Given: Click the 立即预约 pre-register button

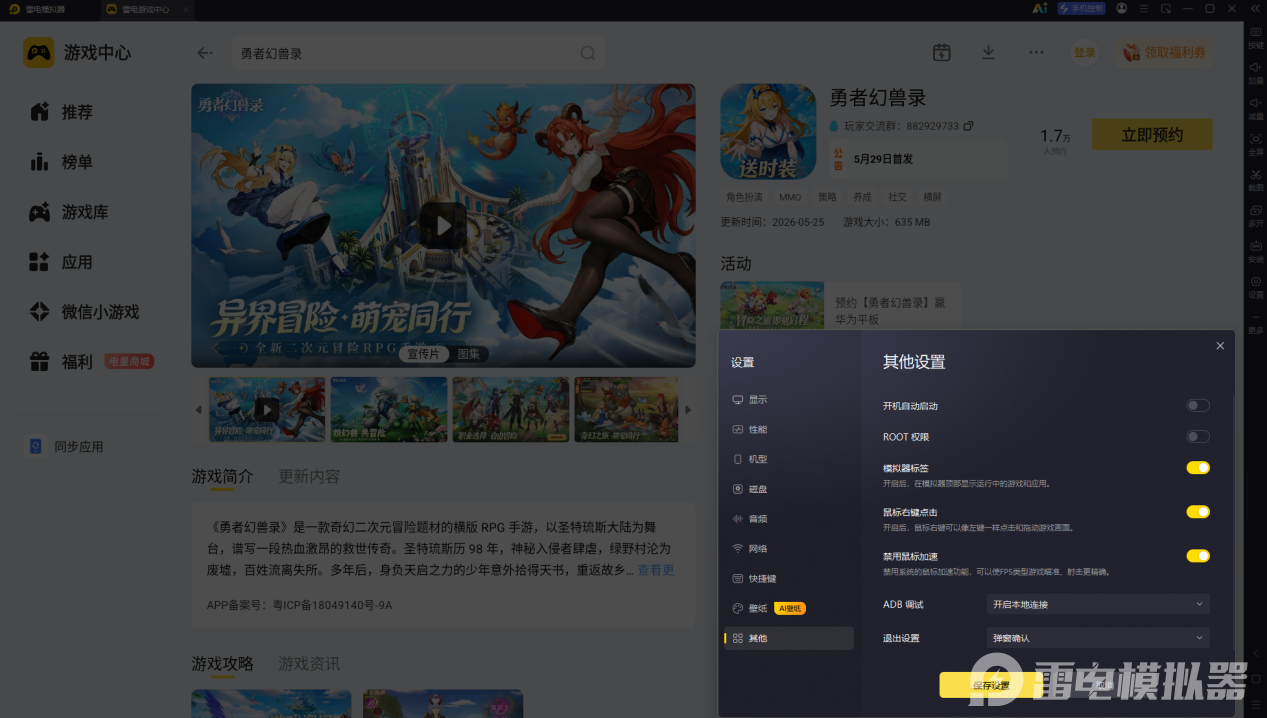Looking at the screenshot, I should tap(1152, 135).
